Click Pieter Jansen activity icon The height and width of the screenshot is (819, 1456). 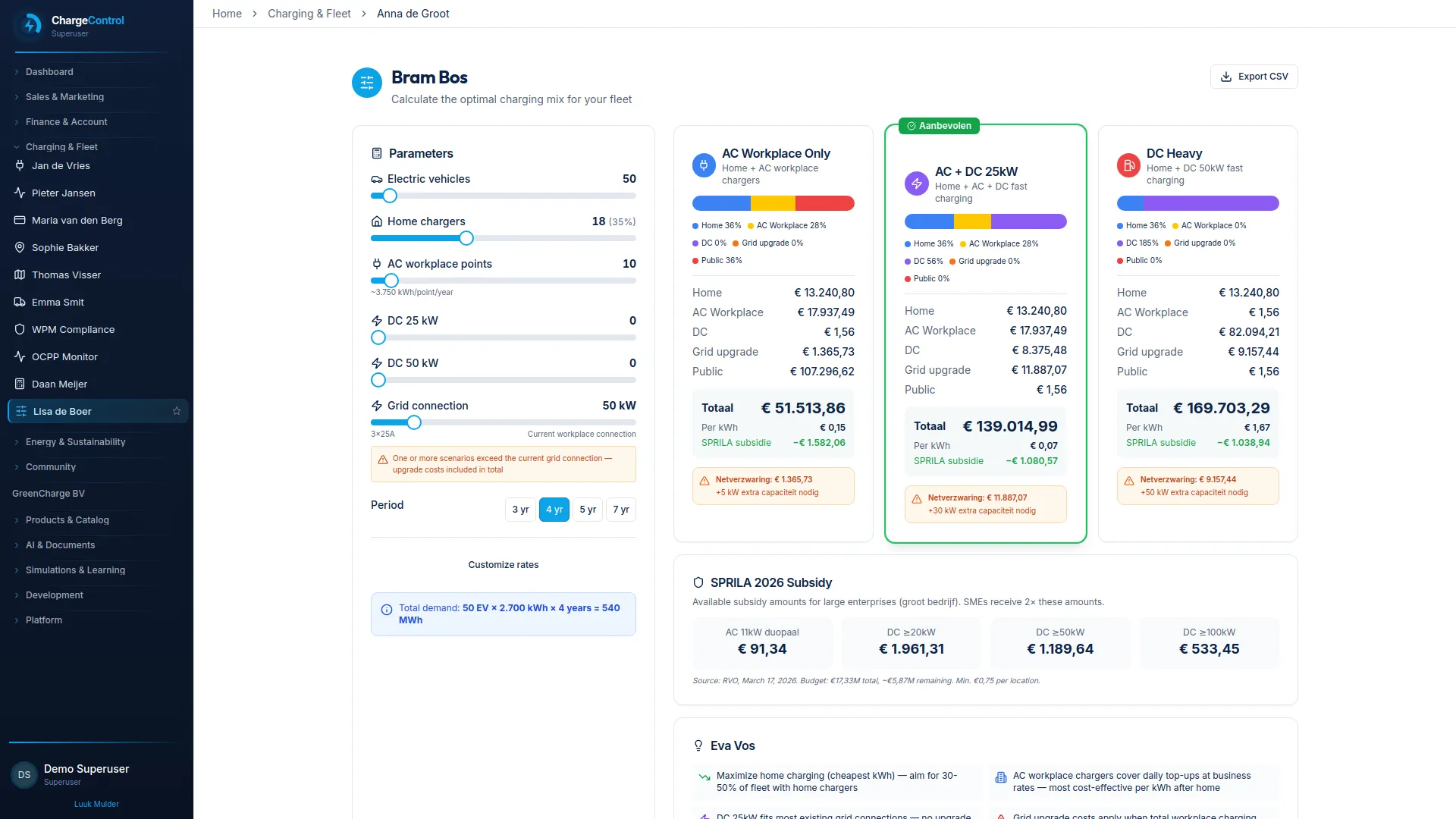coord(20,193)
